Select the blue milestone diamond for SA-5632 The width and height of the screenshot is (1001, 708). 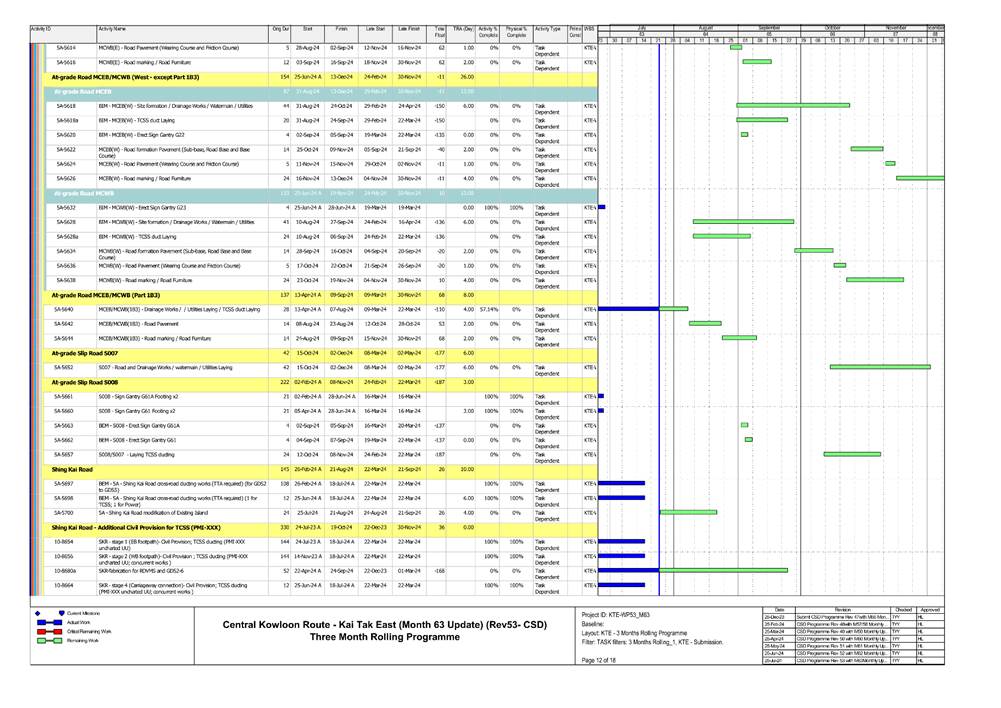click(601, 206)
